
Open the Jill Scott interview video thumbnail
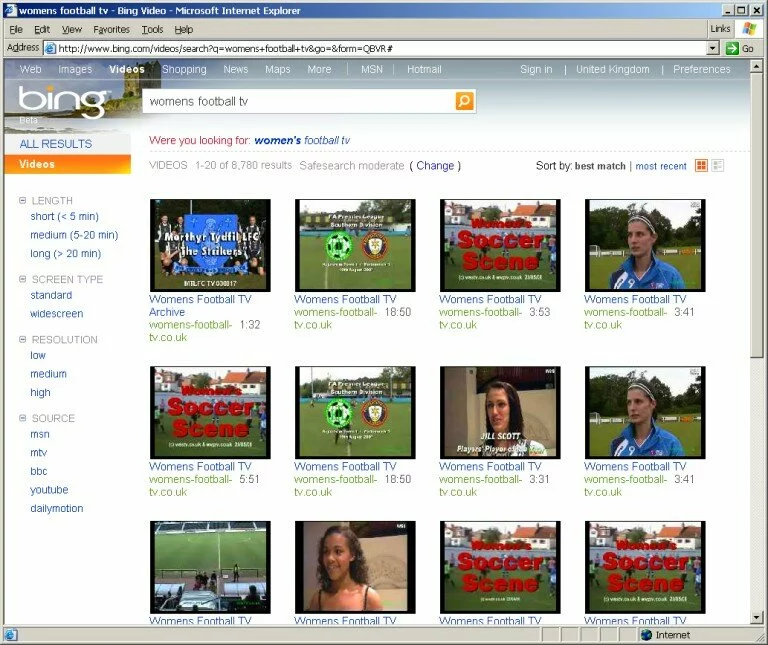[500, 412]
